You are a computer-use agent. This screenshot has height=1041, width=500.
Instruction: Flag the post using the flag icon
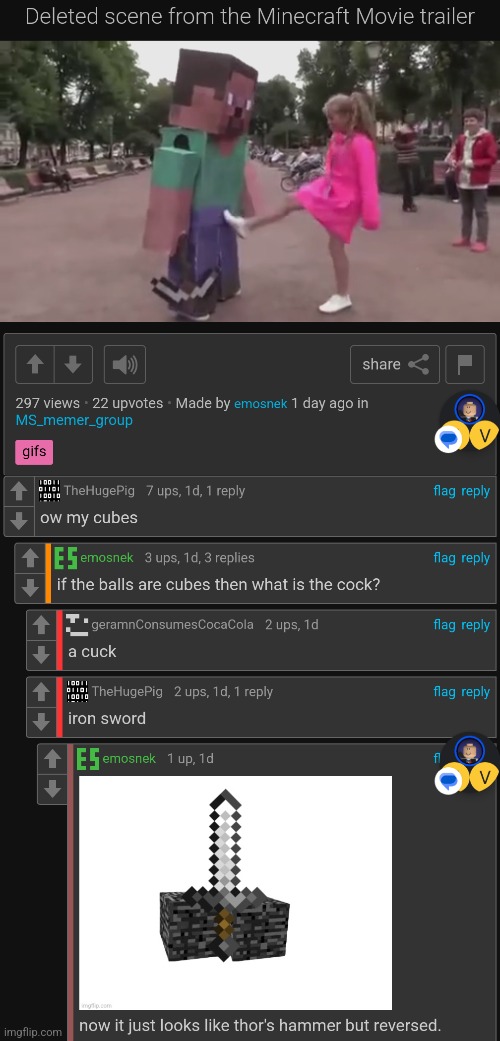465,364
